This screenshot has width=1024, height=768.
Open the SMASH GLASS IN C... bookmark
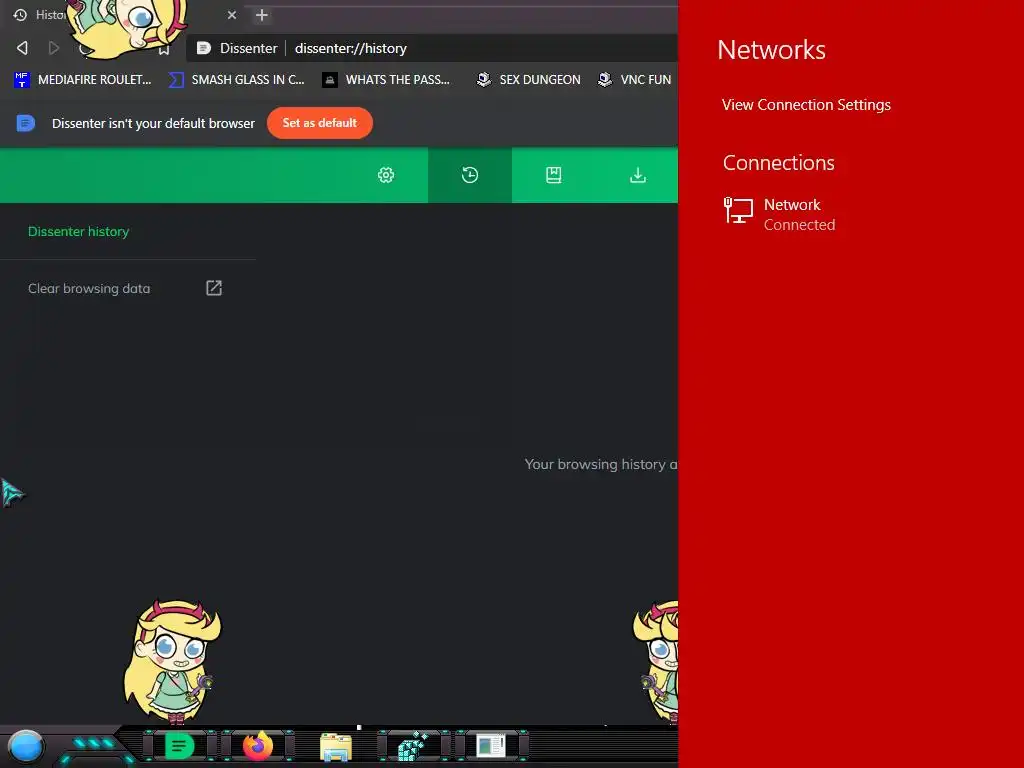point(236,80)
